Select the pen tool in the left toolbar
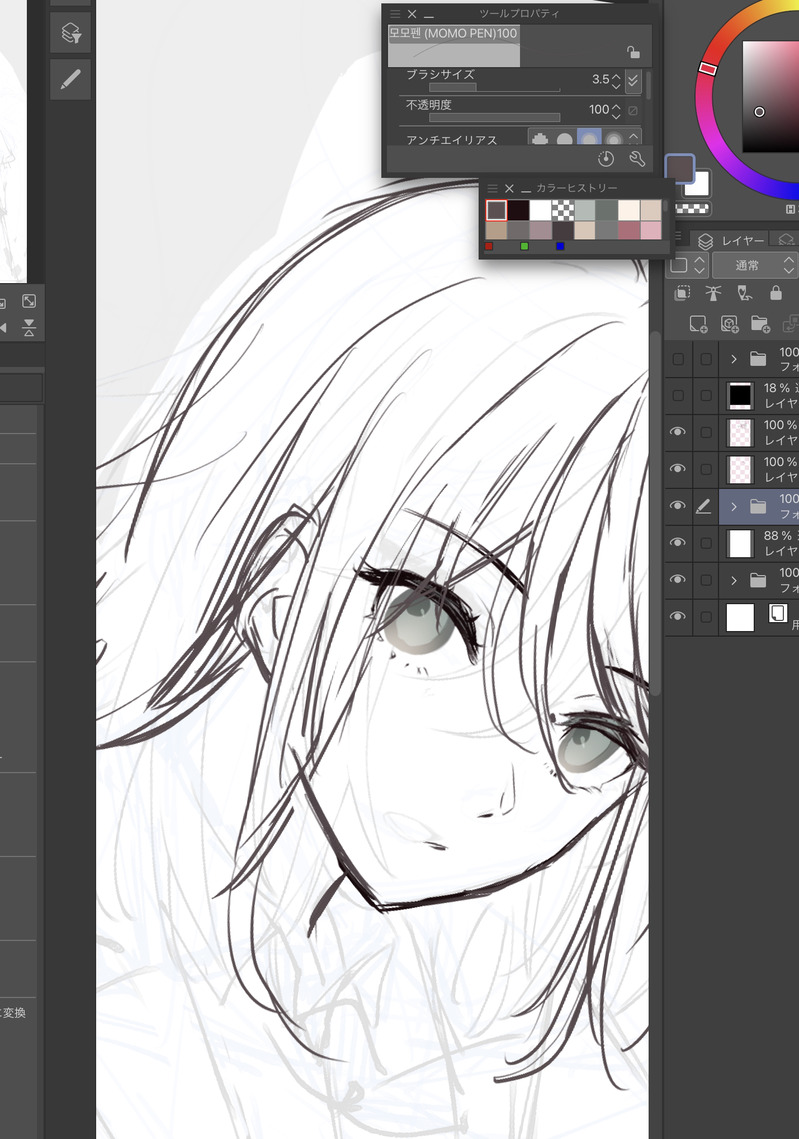Screen dimensions: 799x1139 coord(70,79)
